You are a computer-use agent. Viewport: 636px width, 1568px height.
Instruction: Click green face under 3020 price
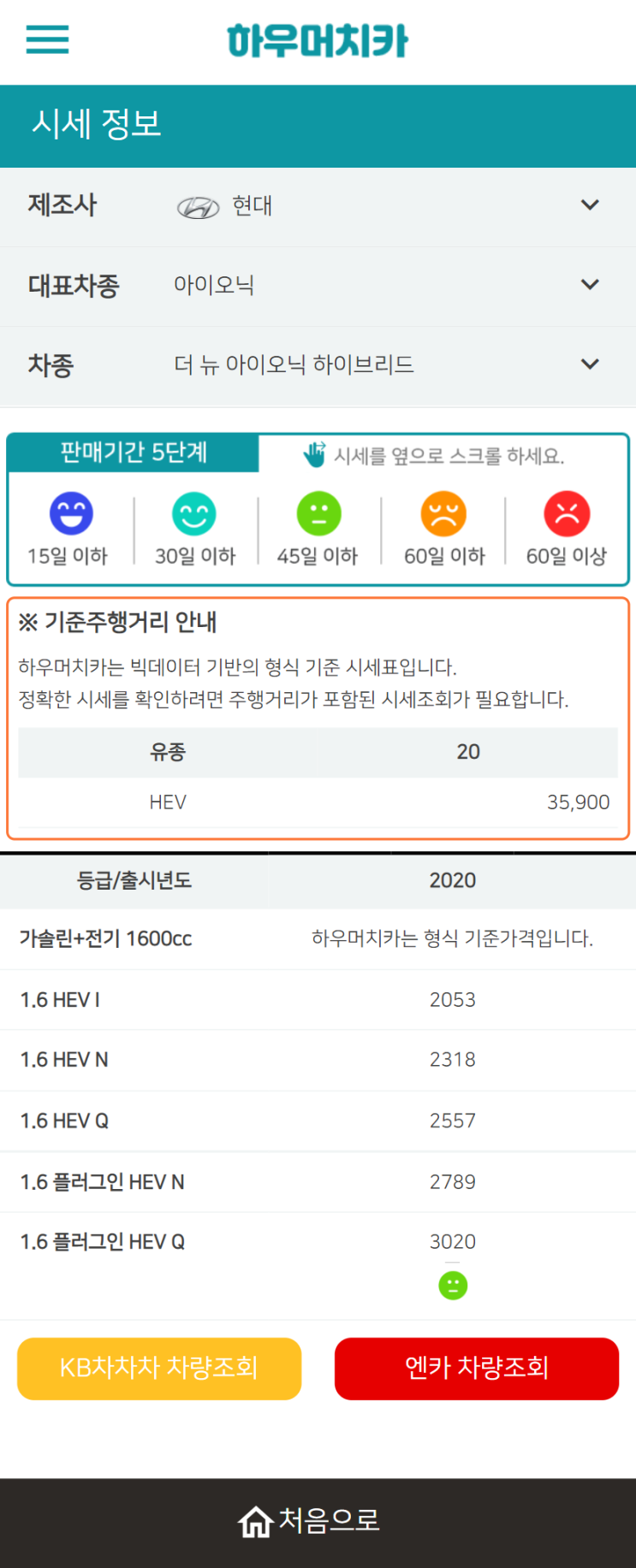453,1285
